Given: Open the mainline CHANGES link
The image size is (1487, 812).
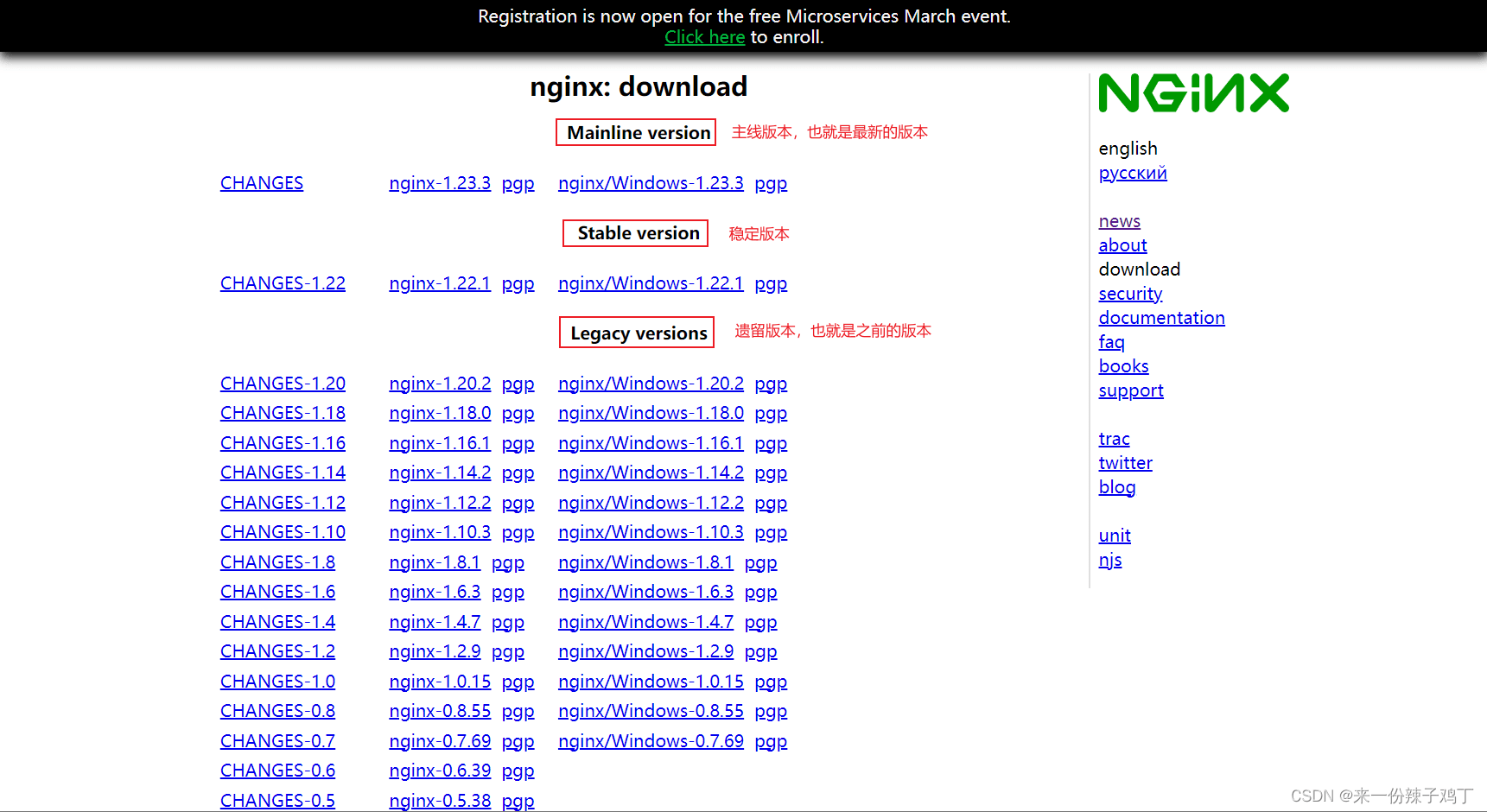Looking at the screenshot, I should [x=262, y=183].
